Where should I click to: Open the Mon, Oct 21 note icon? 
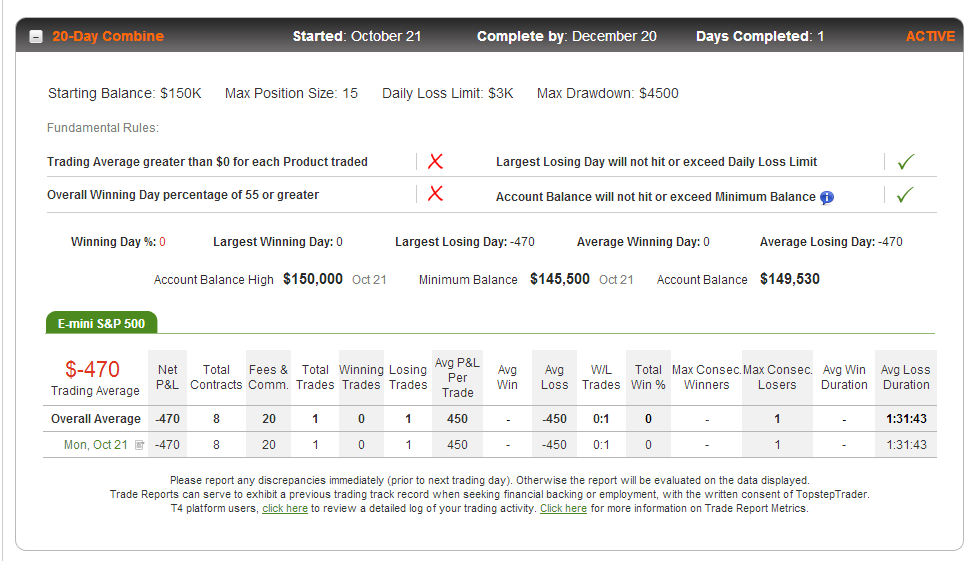[140, 445]
